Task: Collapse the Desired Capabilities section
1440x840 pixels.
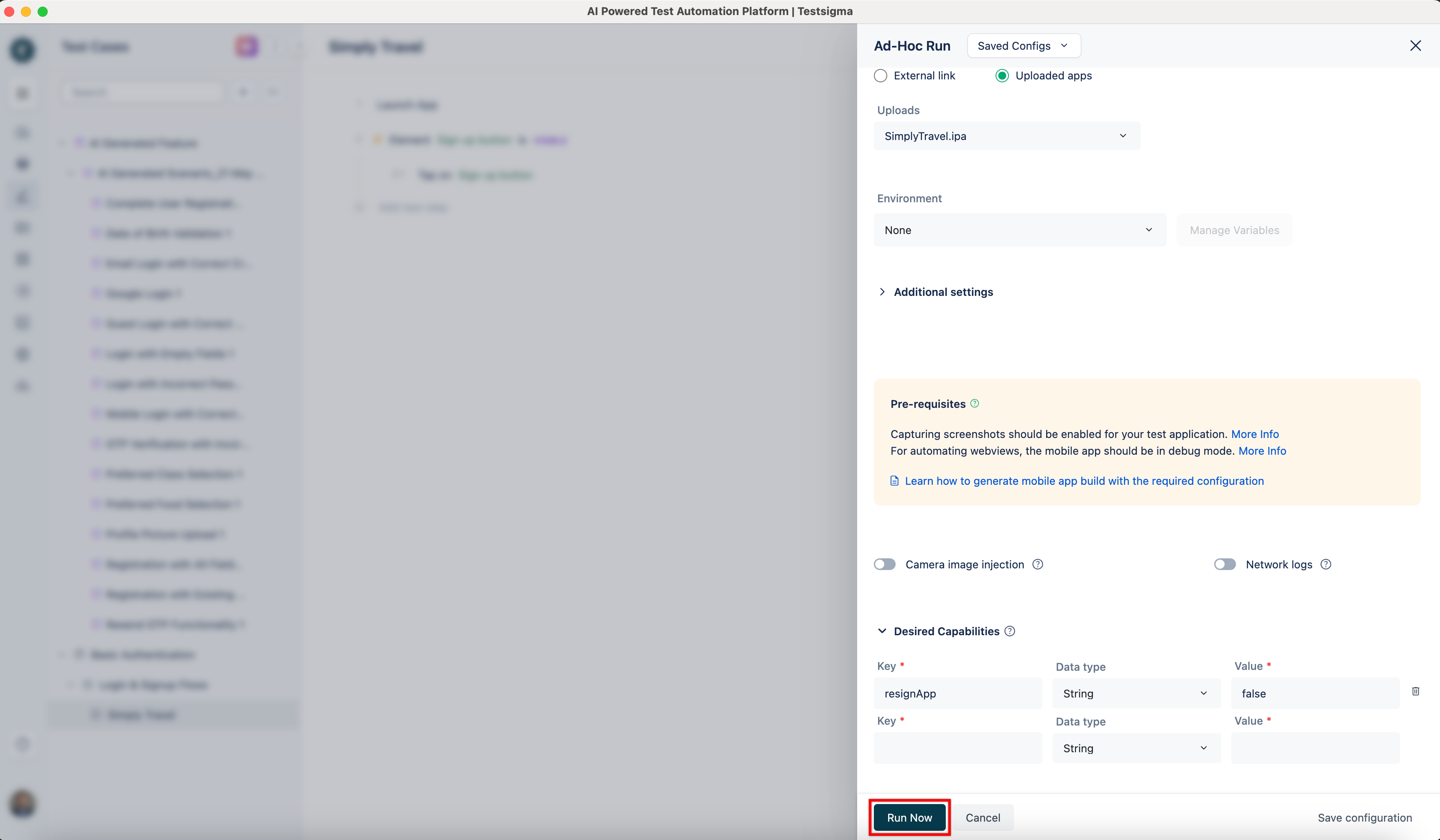Action: pyautogui.click(x=882, y=631)
